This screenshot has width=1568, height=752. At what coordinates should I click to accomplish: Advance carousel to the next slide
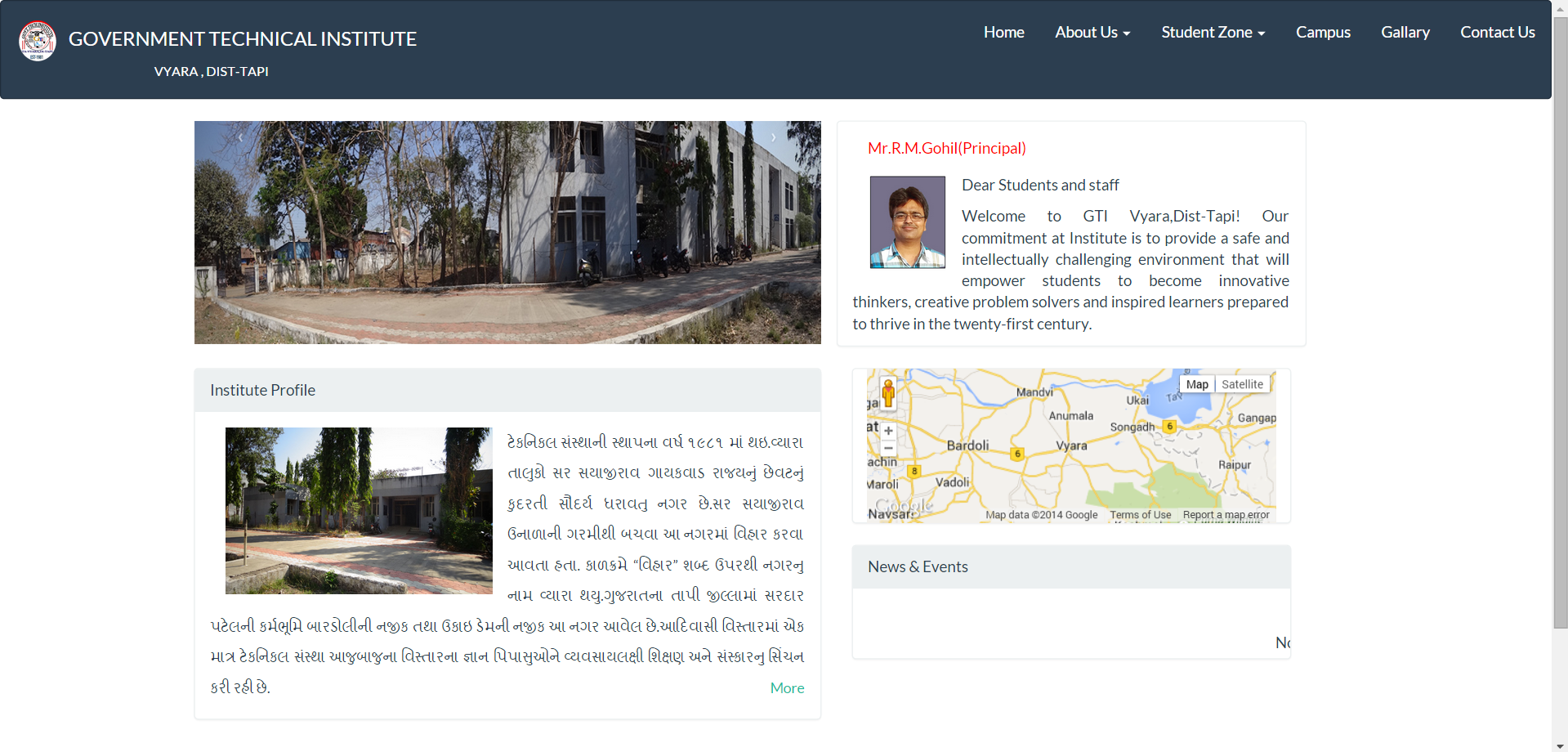click(x=773, y=138)
